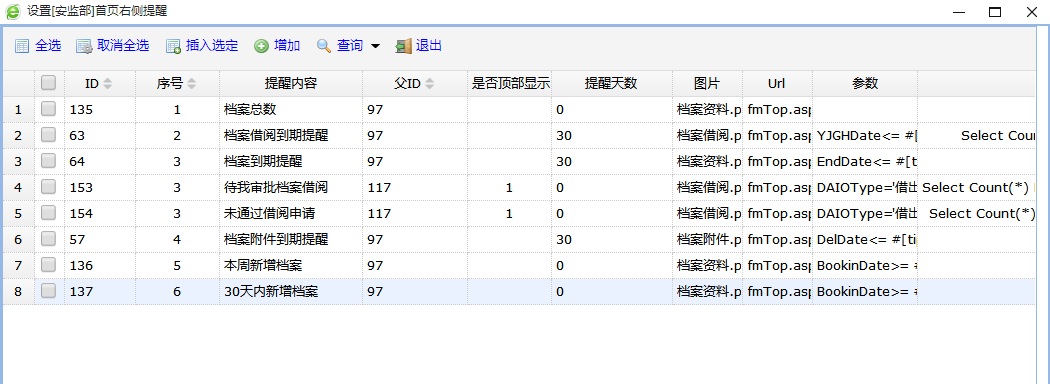The height and width of the screenshot is (384, 1050).
Task: Click the 退出 exit door icon
Action: tap(403, 46)
